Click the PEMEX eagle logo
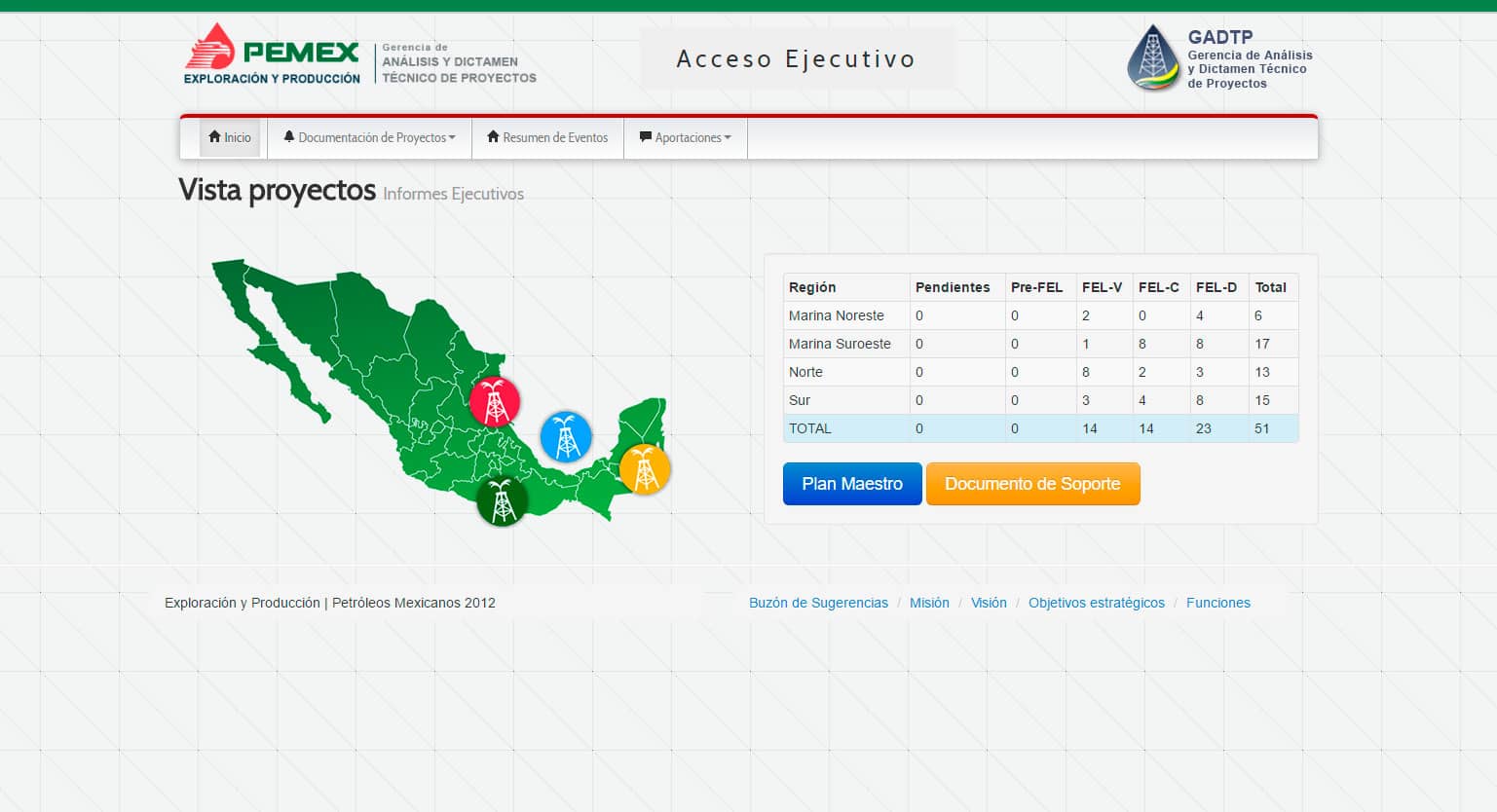 (210, 47)
